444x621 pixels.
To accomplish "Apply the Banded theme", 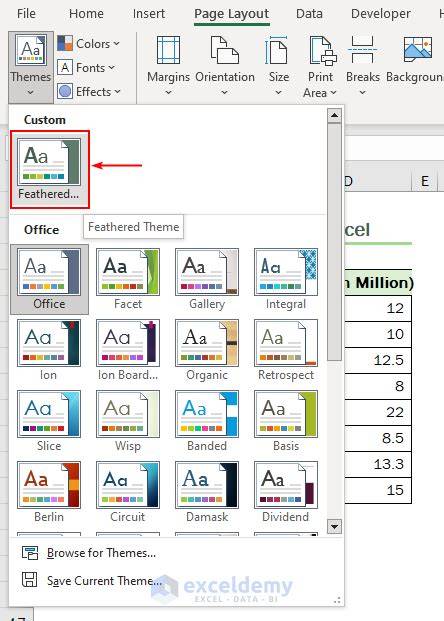I will click(207, 421).
